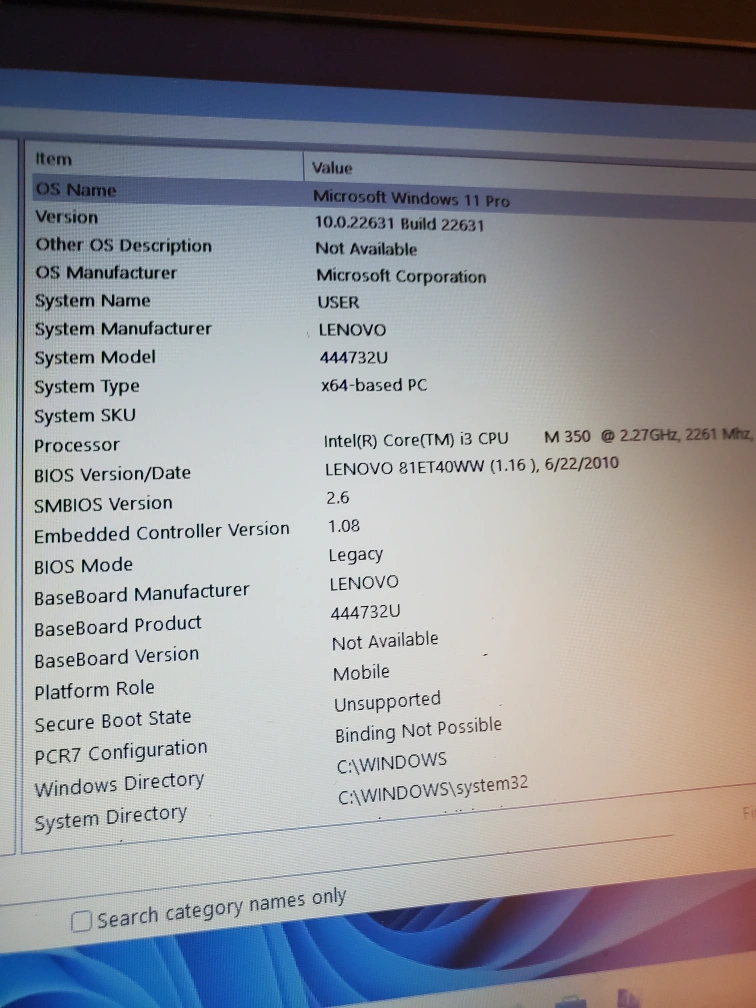This screenshot has width=756, height=1008.
Task: Select BIOS Version/Date label
Action: click(x=112, y=474)
